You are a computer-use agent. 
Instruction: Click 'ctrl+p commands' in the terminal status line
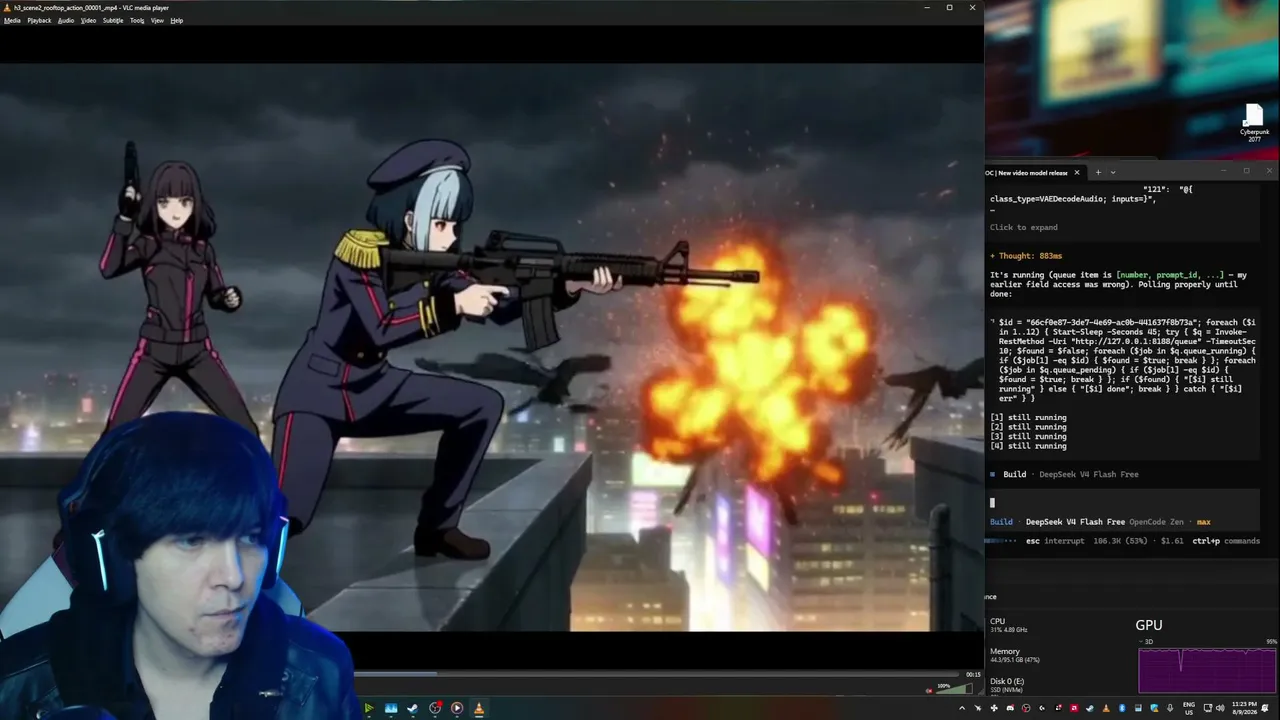pos(1226,541)
